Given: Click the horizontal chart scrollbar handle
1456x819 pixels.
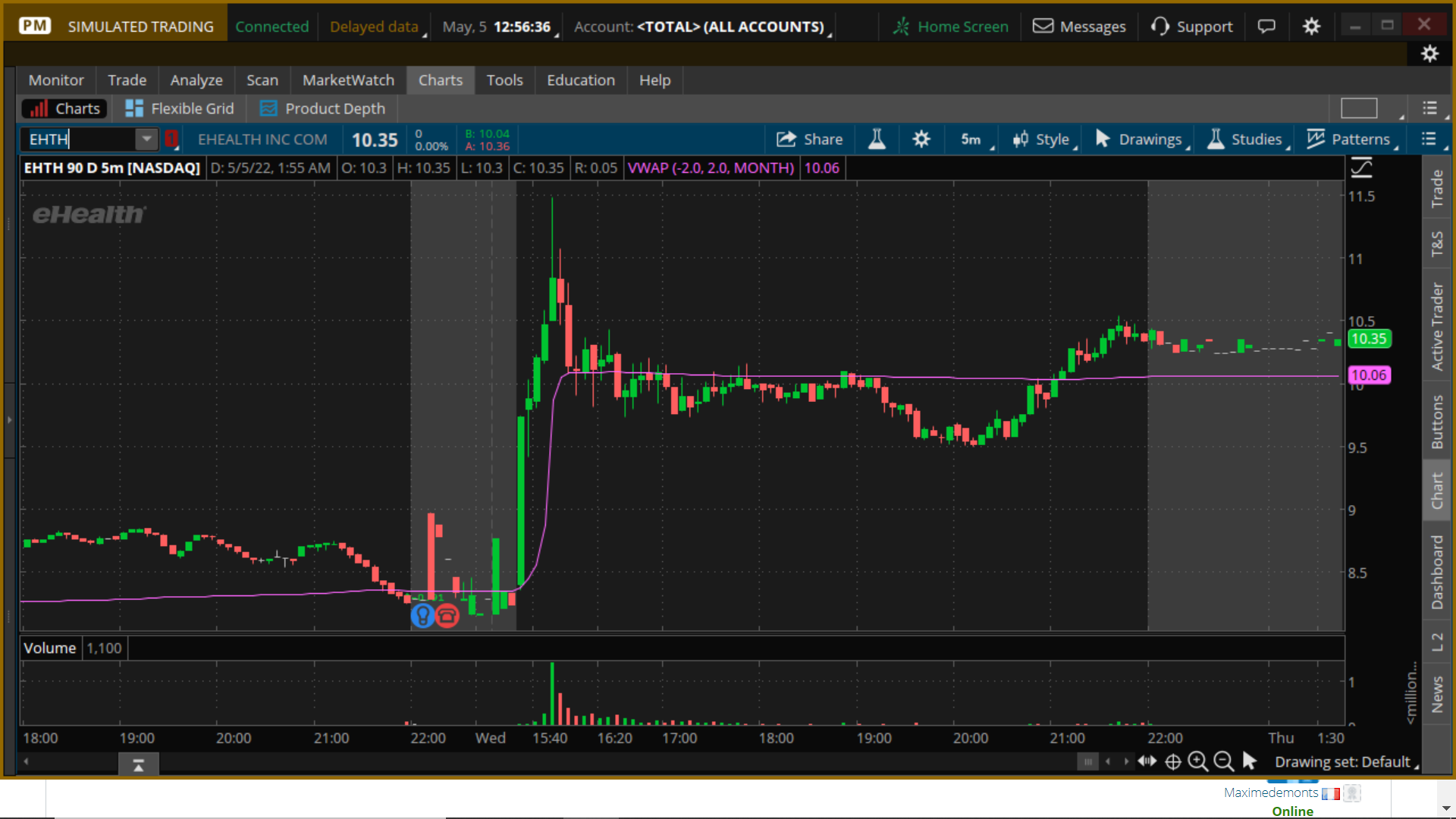Looking at the screenshot, I should click(x=1087, y=761).
